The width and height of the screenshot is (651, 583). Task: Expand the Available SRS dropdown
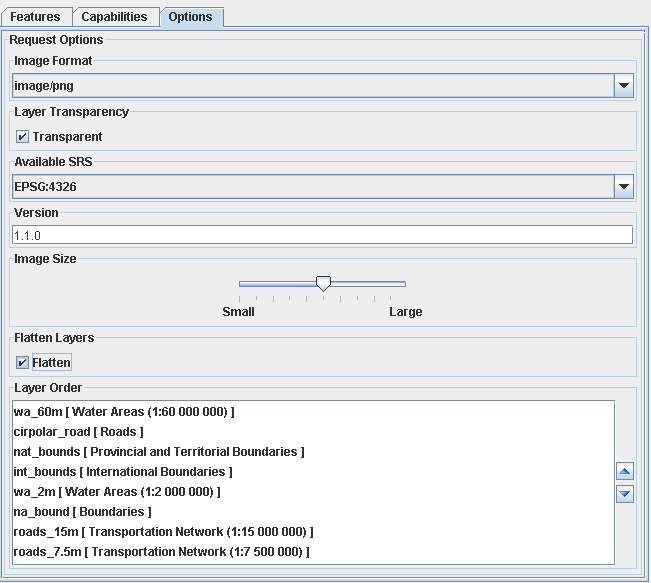click(624, 186)
